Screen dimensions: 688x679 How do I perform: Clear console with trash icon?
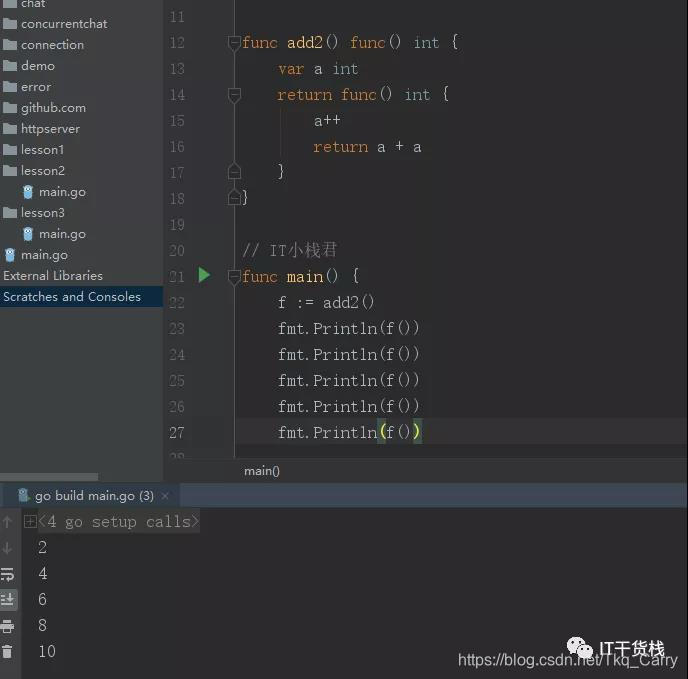click(x=7, y=652)
